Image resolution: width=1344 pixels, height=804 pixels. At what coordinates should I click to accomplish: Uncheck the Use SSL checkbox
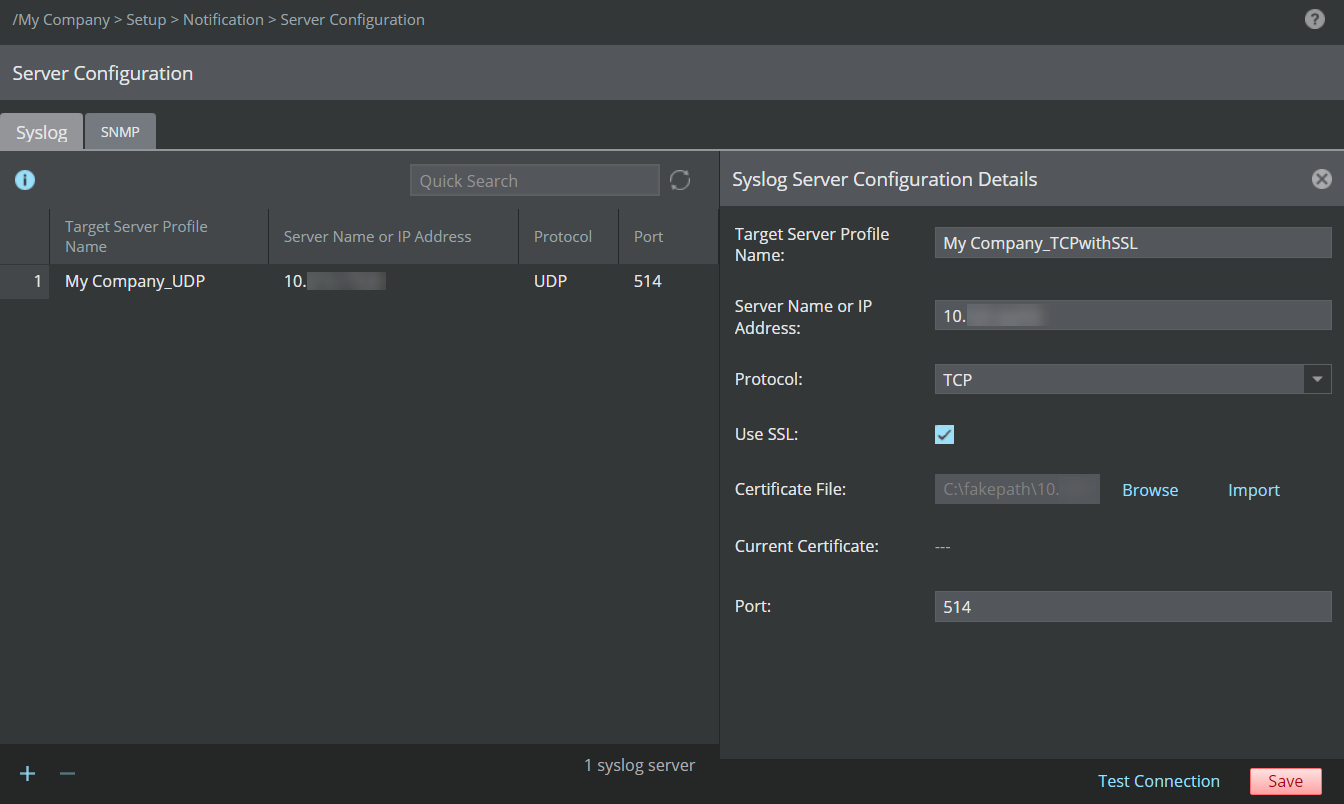(945, 434)
